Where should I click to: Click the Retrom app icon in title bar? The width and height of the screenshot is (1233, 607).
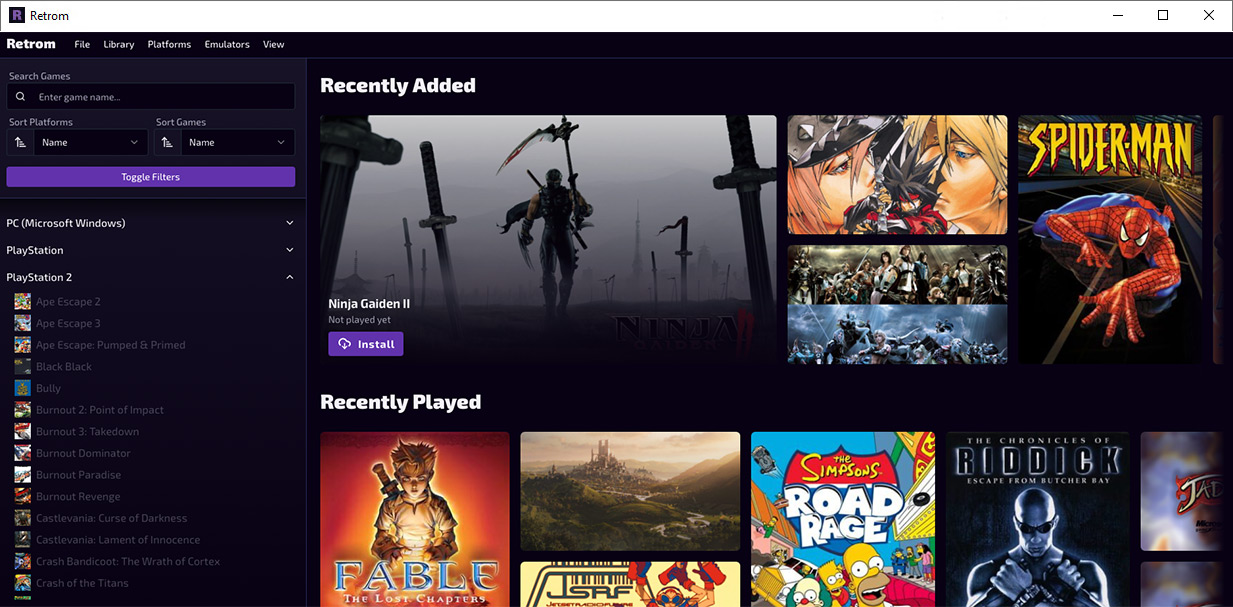tap(17, 16)
